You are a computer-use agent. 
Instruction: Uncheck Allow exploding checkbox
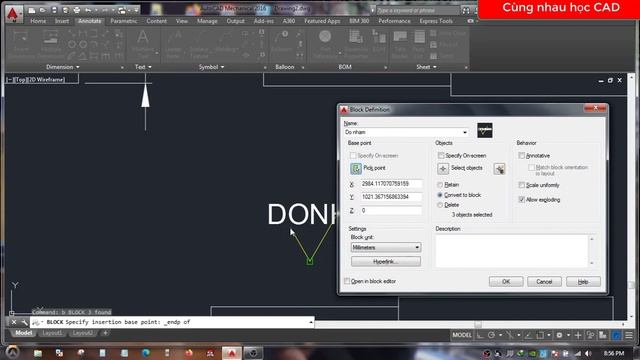coord(522,200)
